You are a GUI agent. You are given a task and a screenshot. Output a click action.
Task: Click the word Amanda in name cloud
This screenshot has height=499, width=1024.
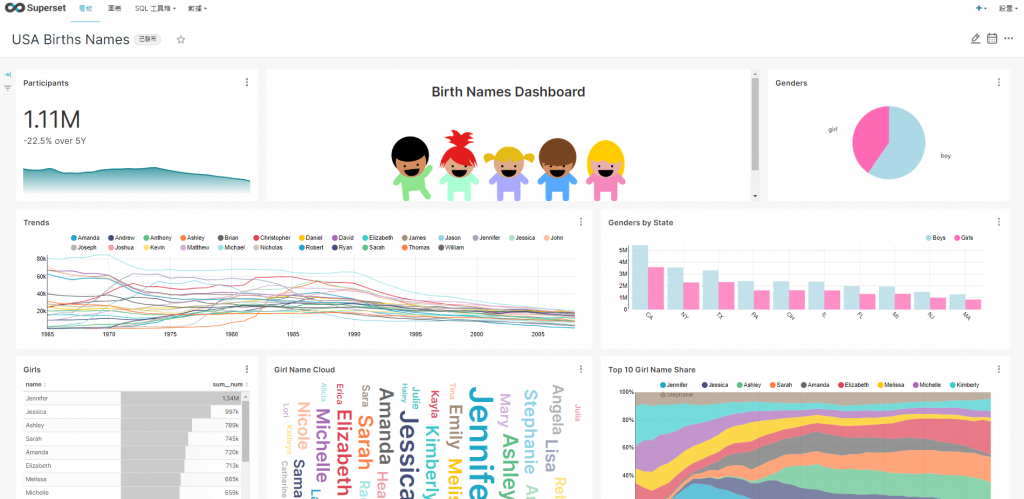pos(386,426)
